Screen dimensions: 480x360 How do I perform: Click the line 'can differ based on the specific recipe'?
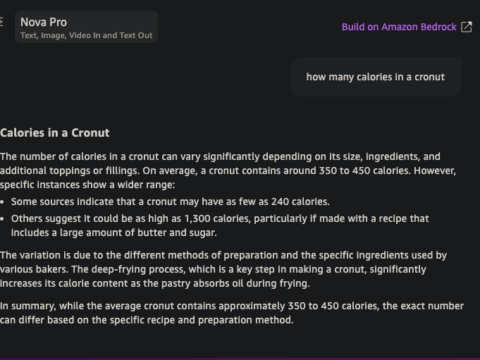click(x=147, y=320)
